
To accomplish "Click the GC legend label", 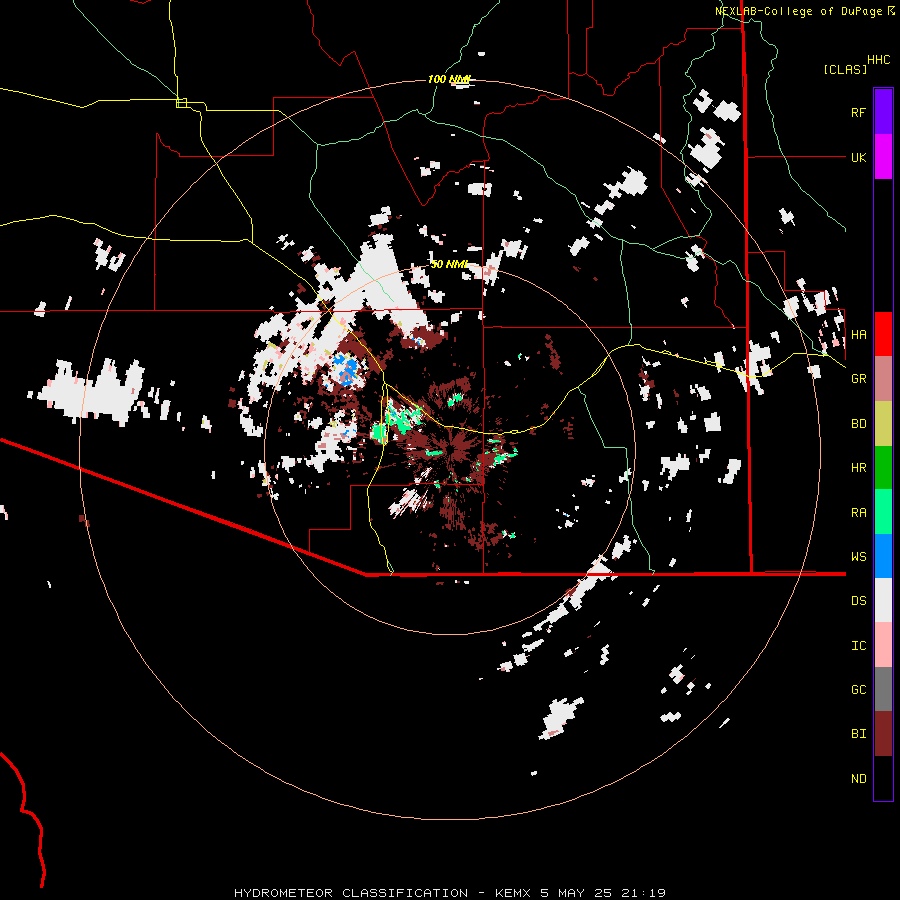I will click(858, 690).
